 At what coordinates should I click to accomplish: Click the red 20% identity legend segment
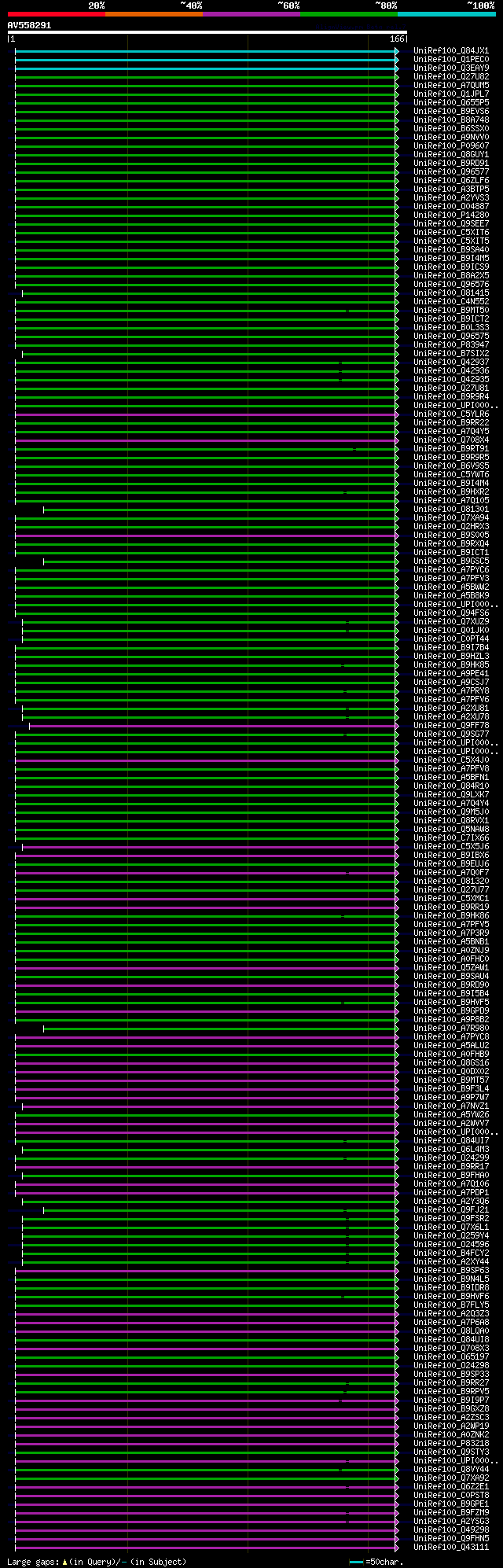tap(56, 14)
